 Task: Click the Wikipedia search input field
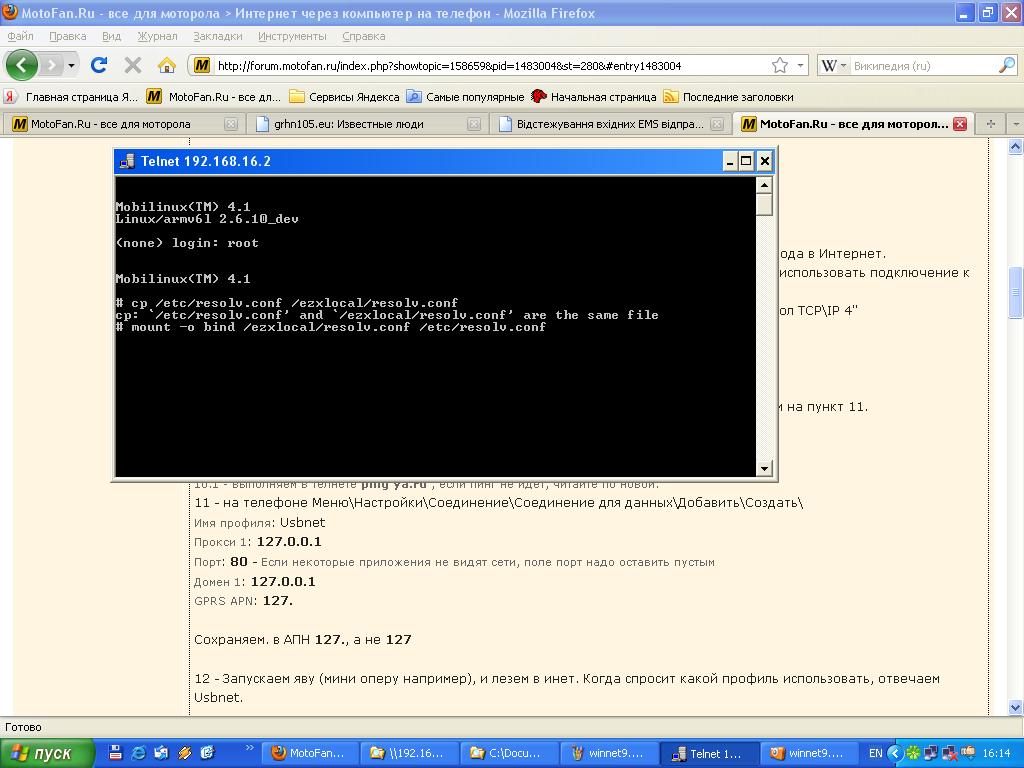click(923, 65)
